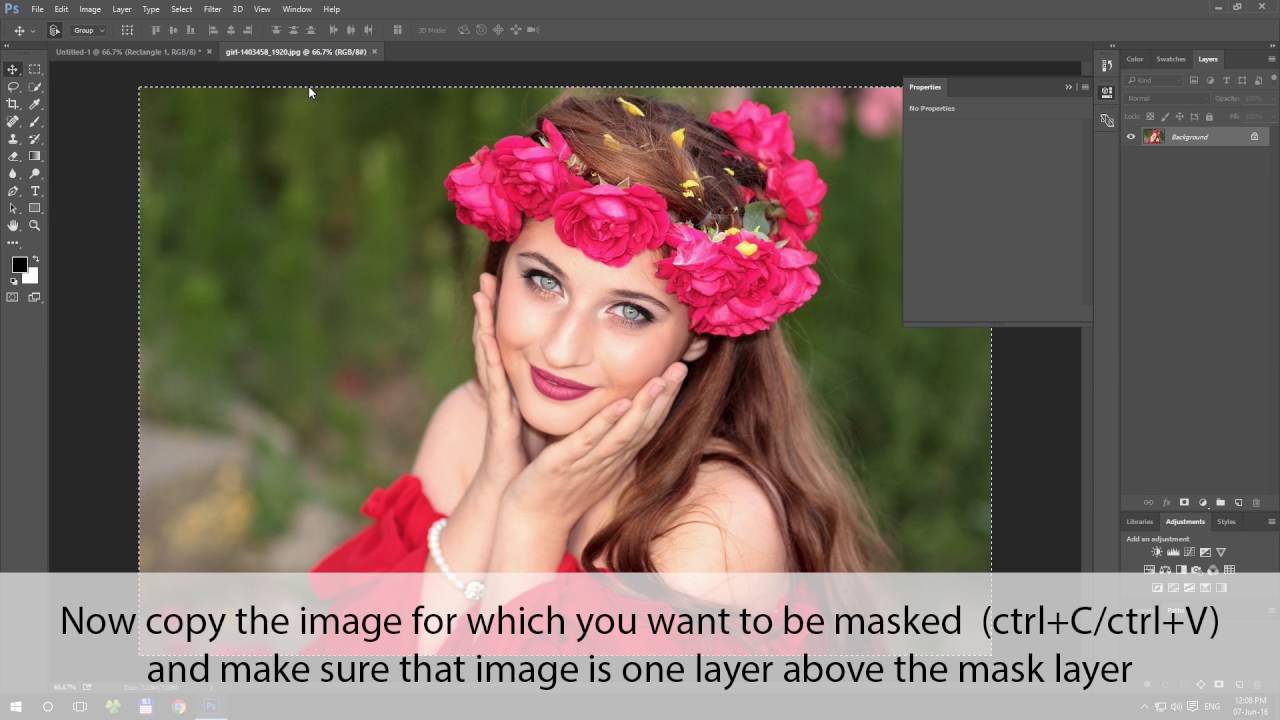Reset default foreground and background colors
Image resolution: width=1280 pixels, height=720 pixels.
(x=14, y=281)
